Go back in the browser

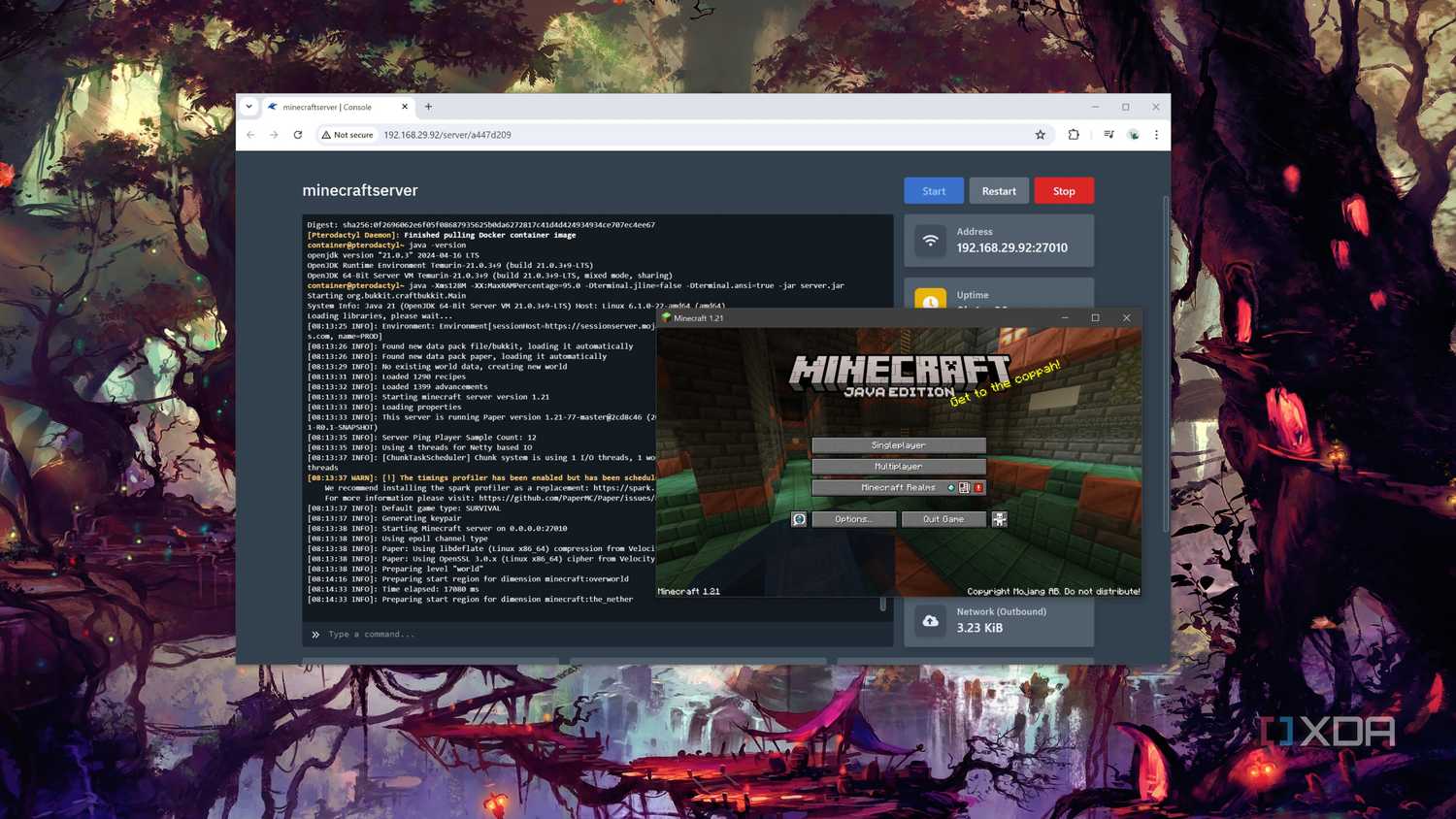pyautogui.click(x=250, y=135)
